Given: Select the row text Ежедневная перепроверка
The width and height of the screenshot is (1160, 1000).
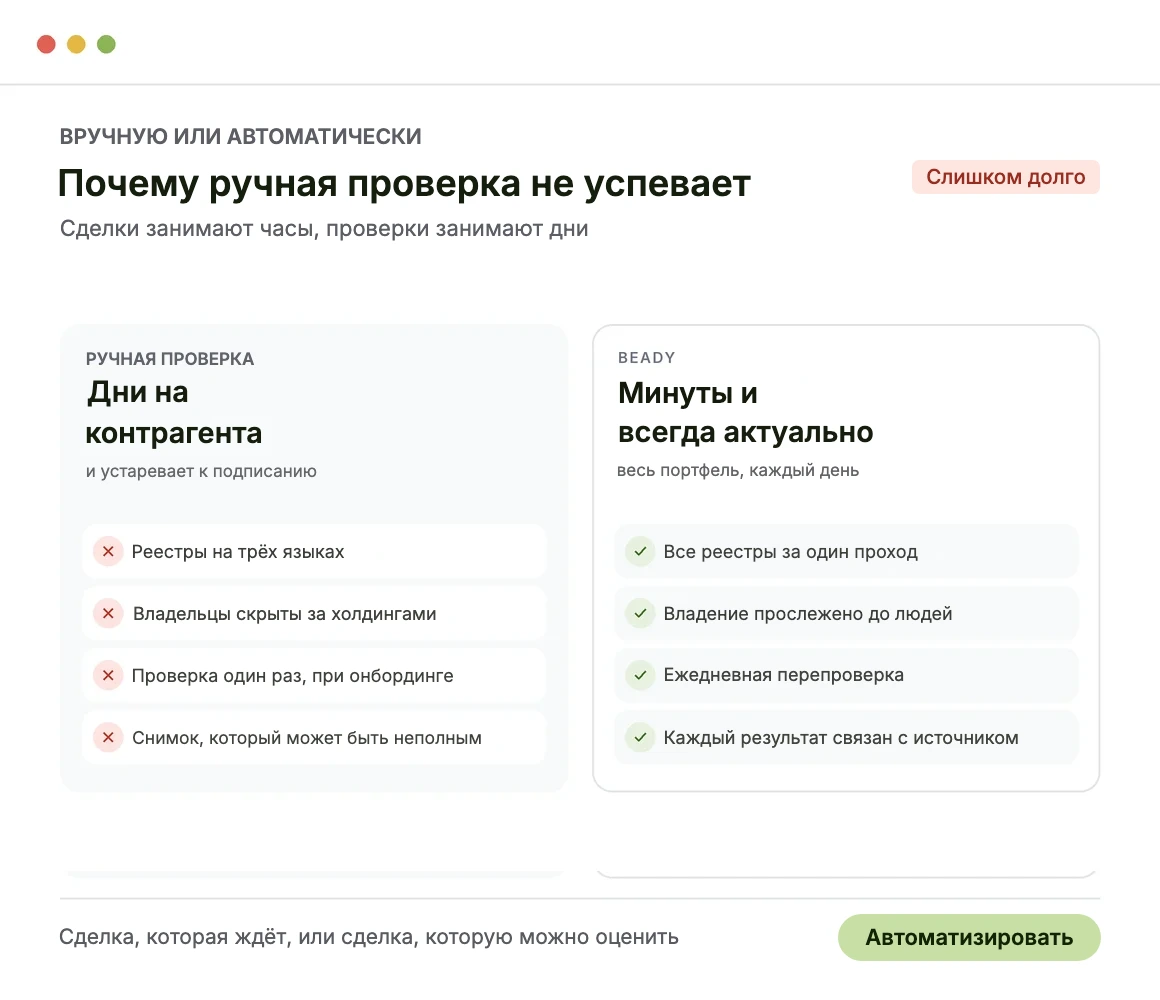Looking at the screenshot, I should pyautogui.click(x=783, y=675).
